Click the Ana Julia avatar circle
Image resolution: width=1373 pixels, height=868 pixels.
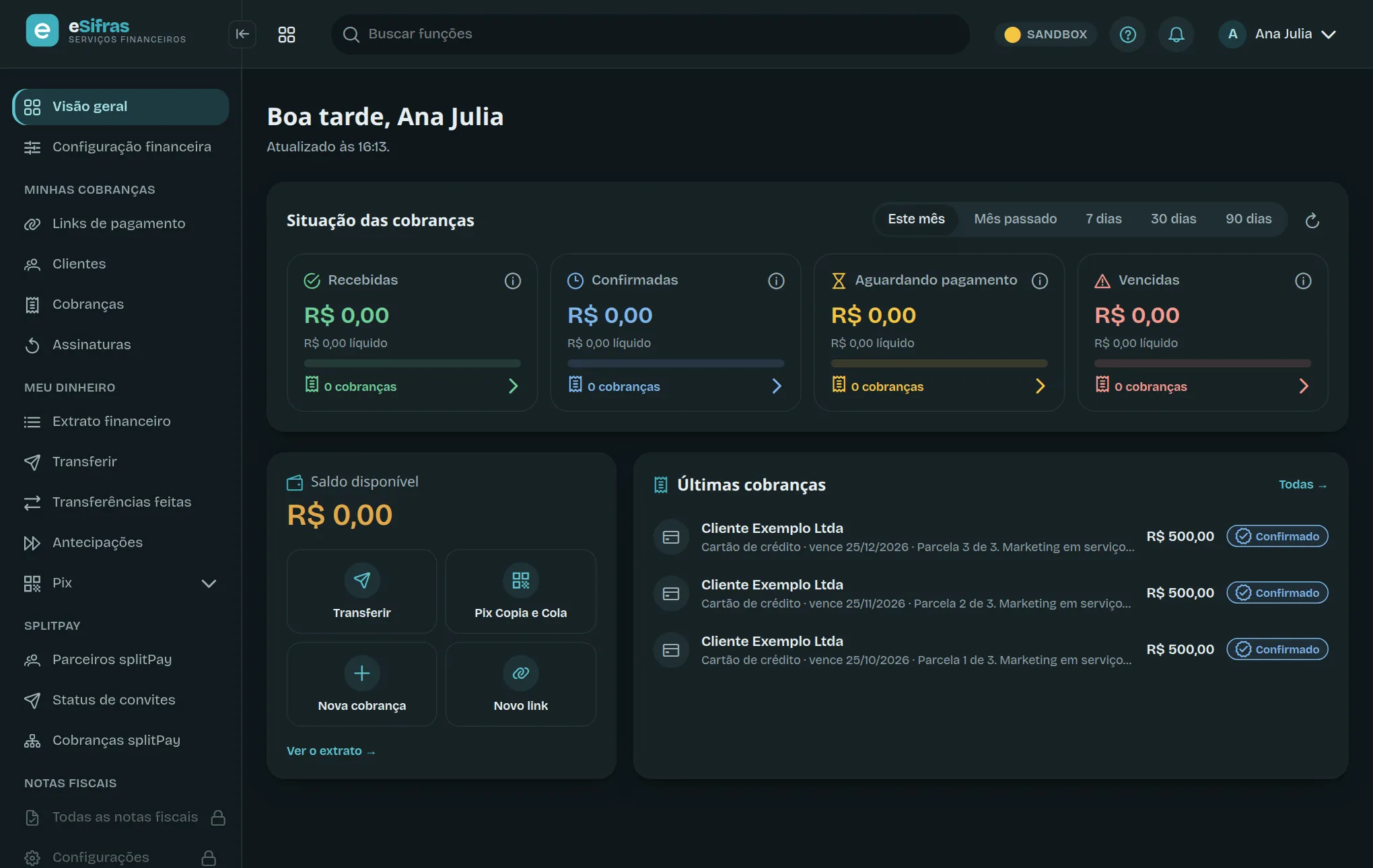tap(1233, 34)
